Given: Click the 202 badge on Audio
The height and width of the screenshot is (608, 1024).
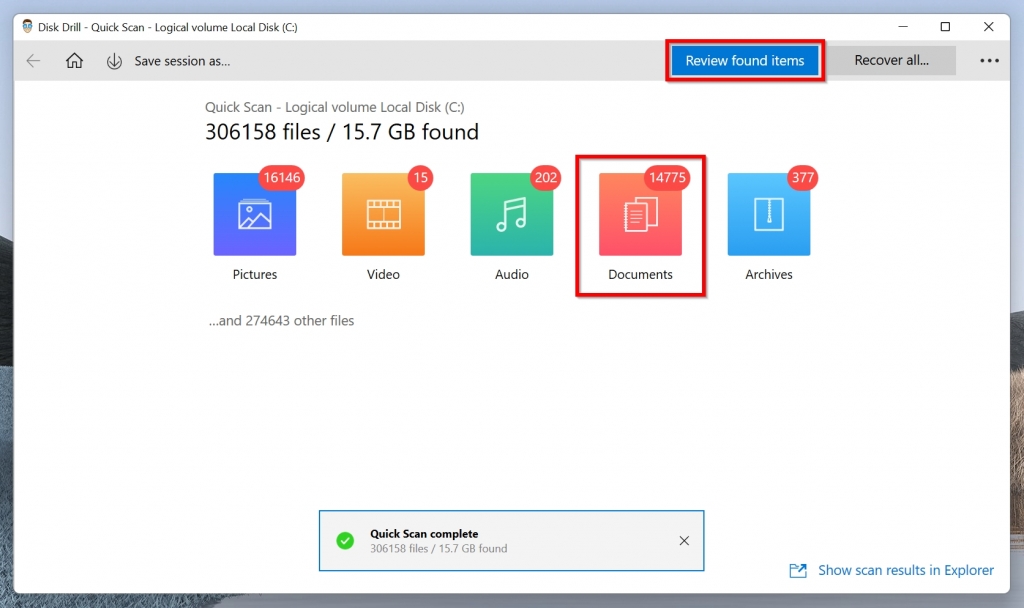Looking at the screenshot, I should click(x=546, y=178).
